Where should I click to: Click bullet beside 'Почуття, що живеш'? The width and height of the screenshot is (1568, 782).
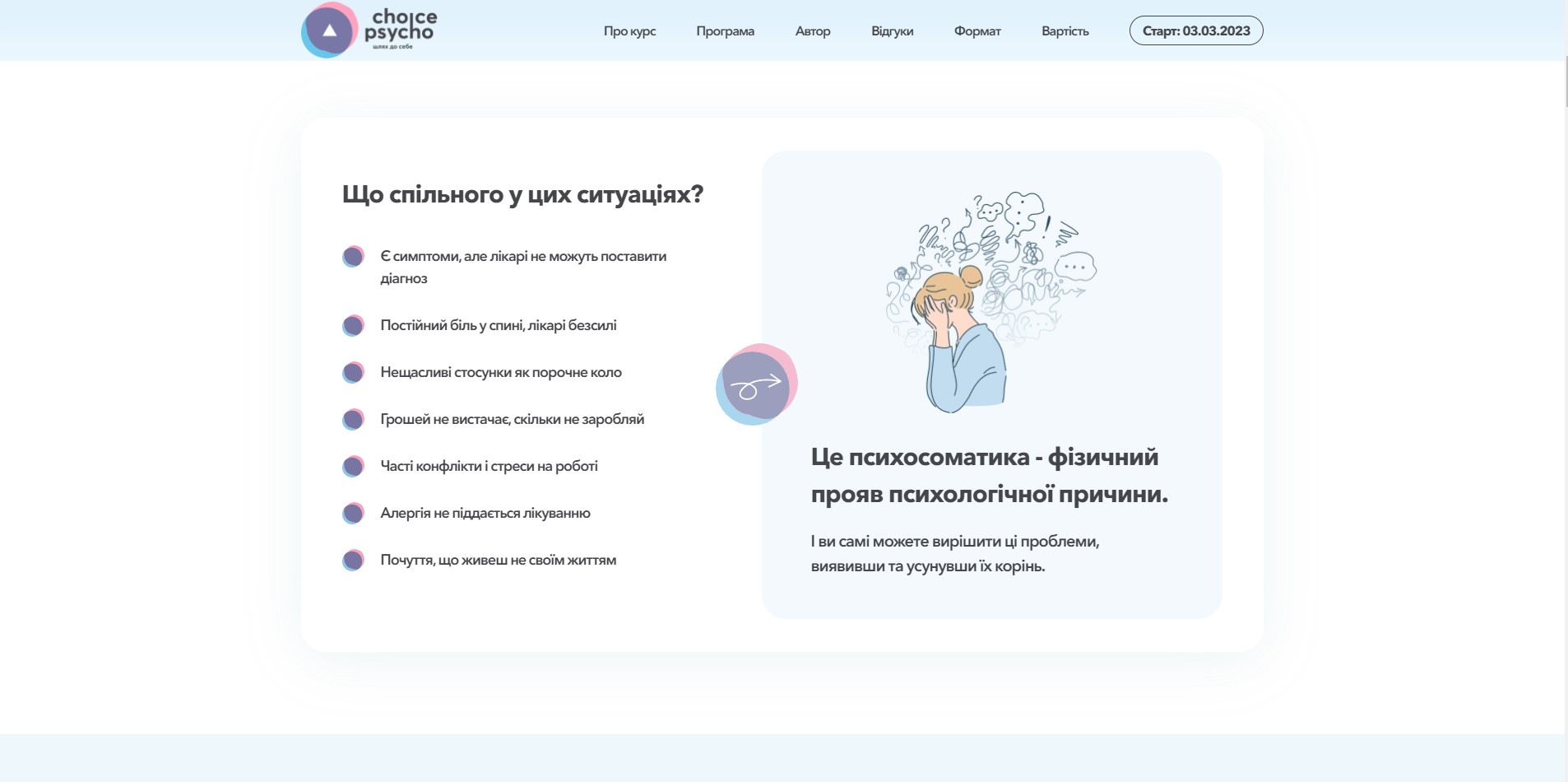353,560
